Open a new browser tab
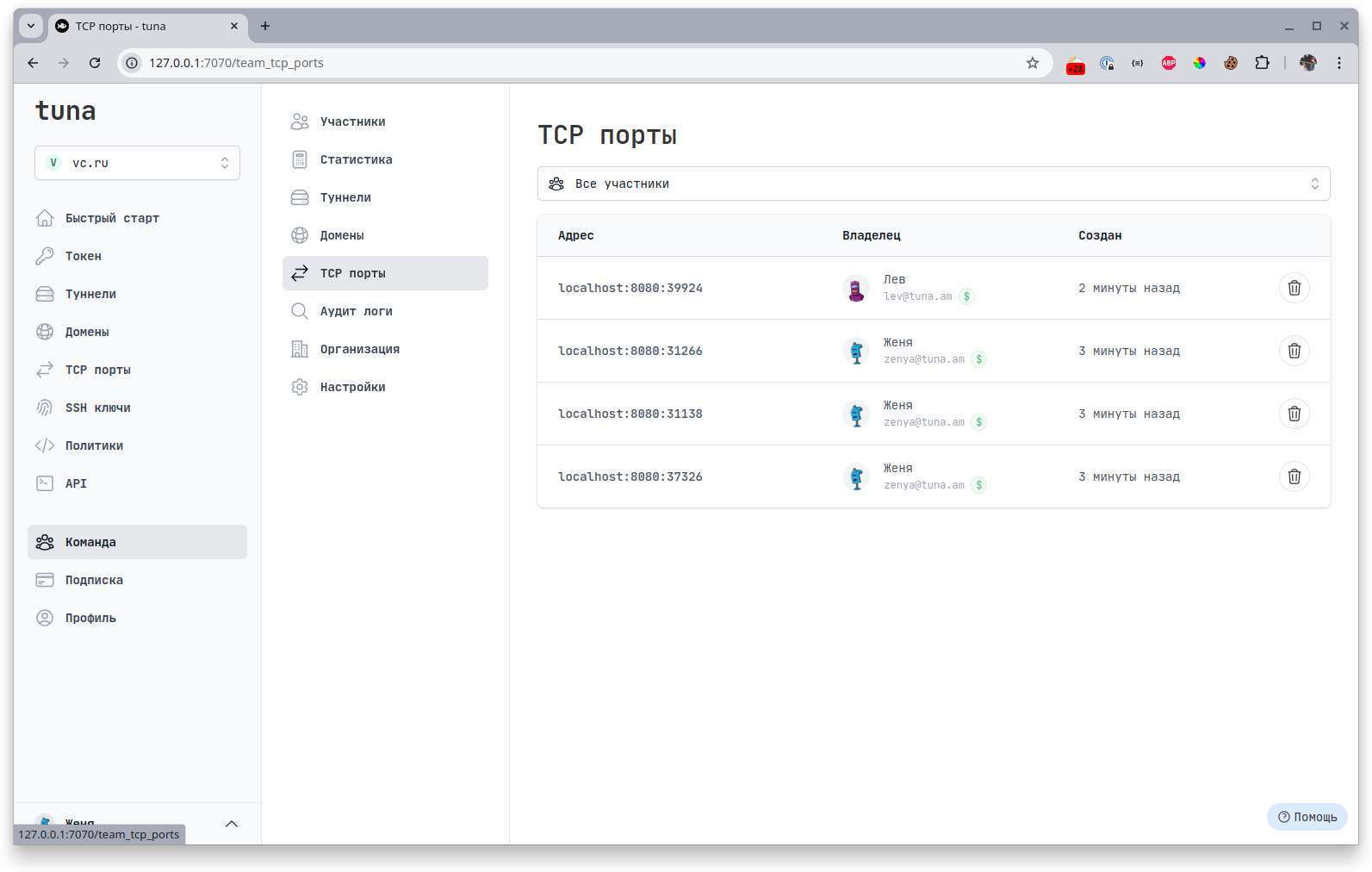This screenshot has width=1372, height=872. 265,26
